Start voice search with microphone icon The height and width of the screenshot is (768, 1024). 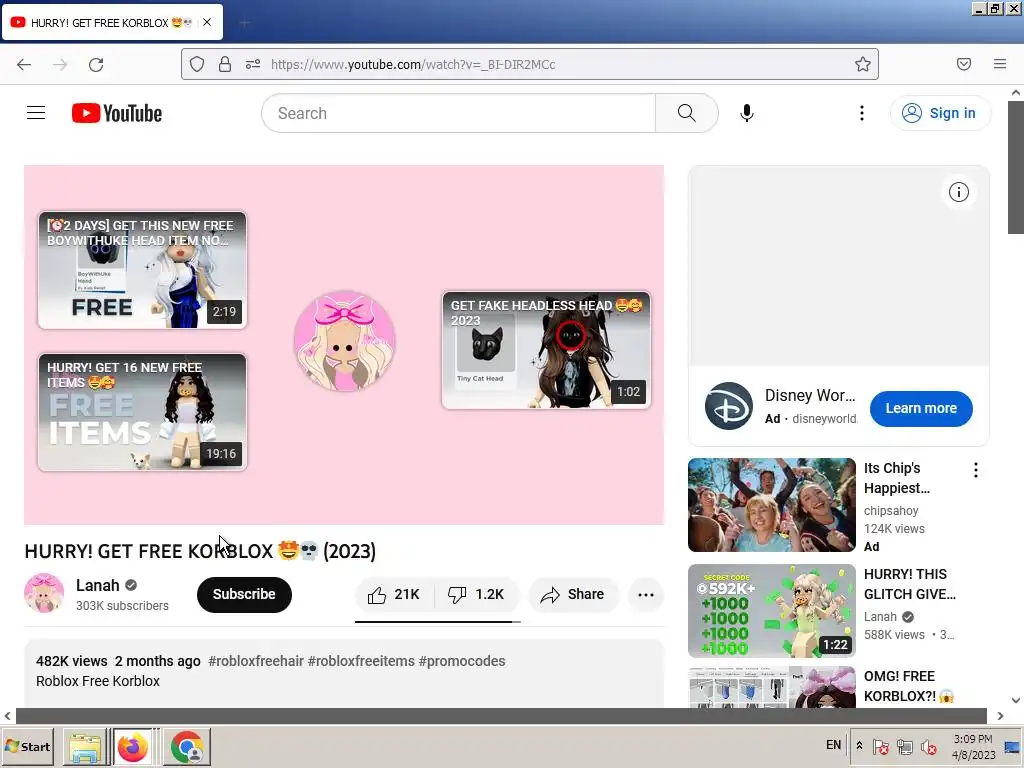coord(746,113)
